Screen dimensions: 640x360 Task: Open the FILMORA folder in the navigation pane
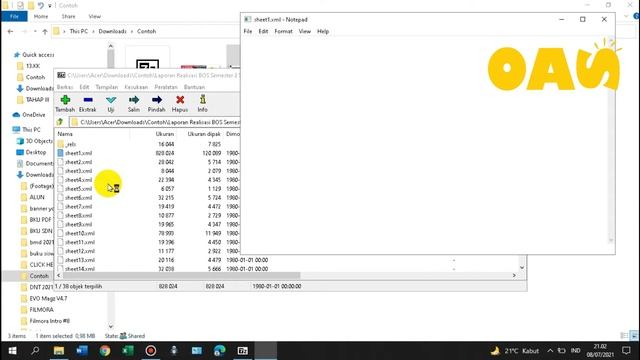pos(41,310)
